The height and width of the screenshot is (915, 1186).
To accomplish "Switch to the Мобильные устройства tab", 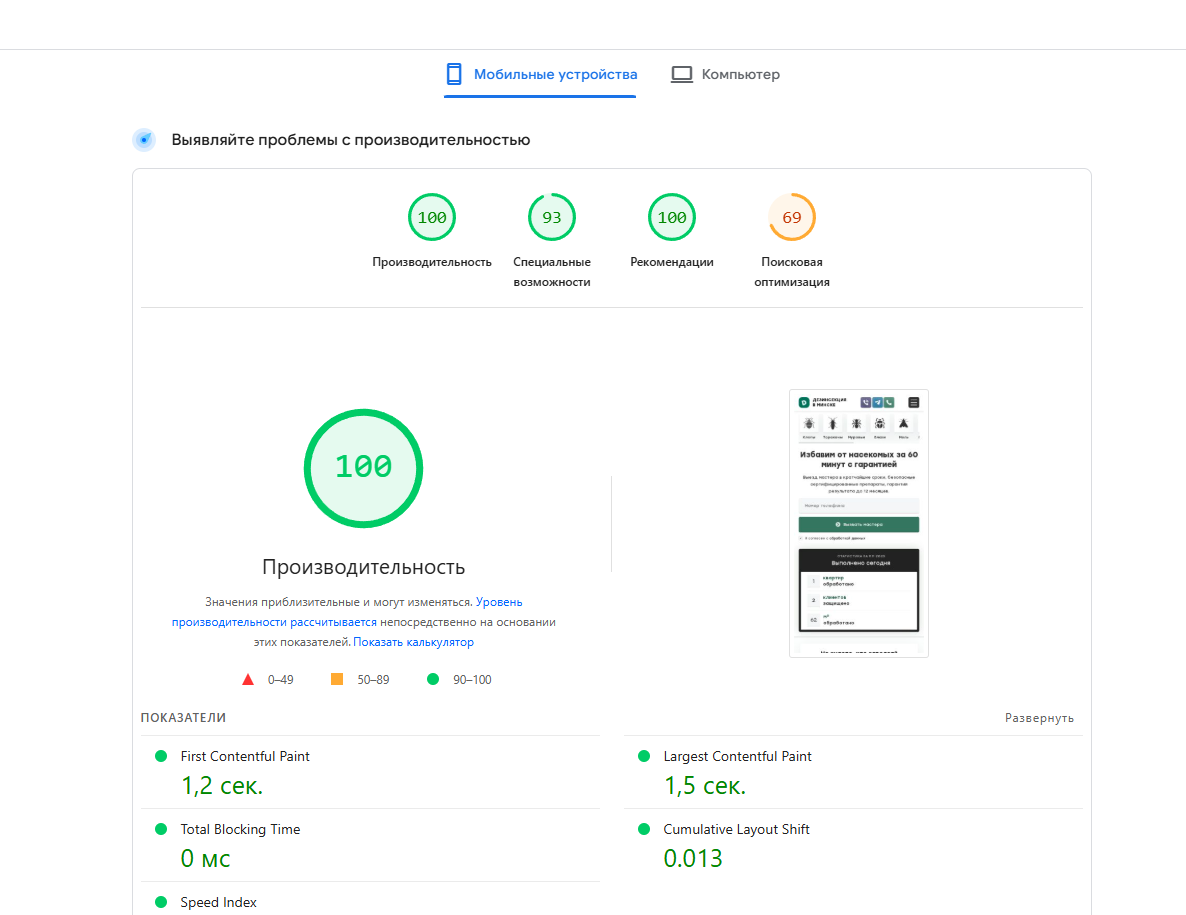I will click(540, 74).
